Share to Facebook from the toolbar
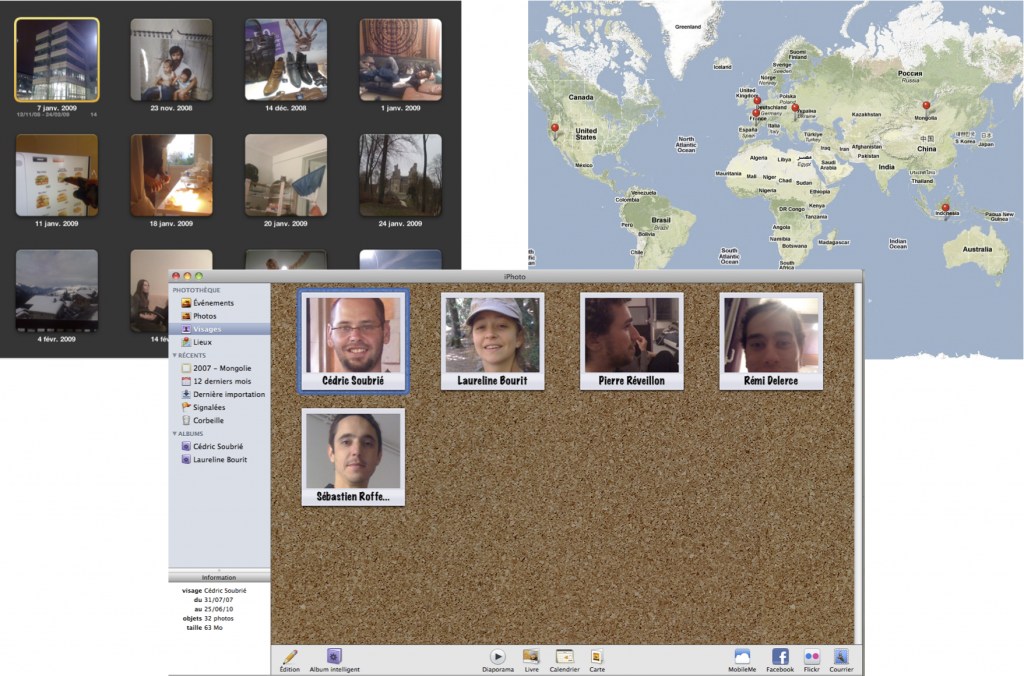Image resolution: width=1024 pixels, height=676 pixels. click(x=780, y=660)
